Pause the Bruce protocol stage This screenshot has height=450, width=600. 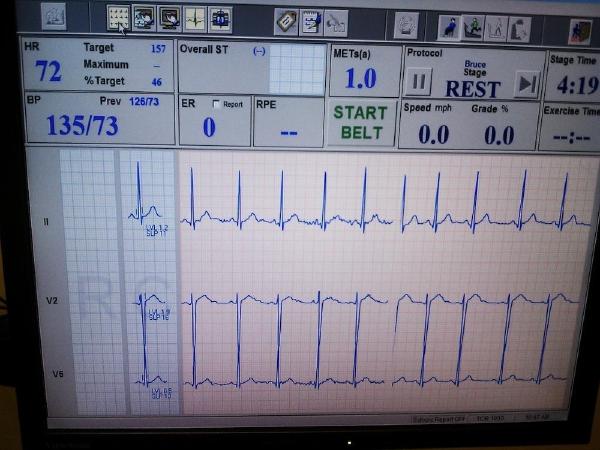[419, 81]
